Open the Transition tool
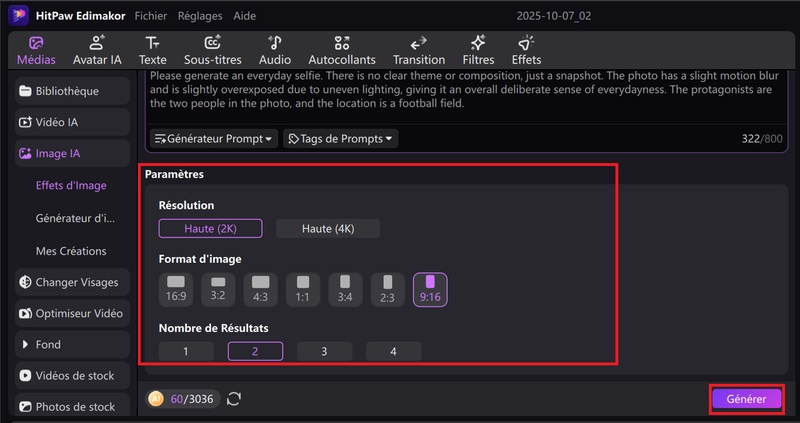The image size is (800, 423). (419, 50)
